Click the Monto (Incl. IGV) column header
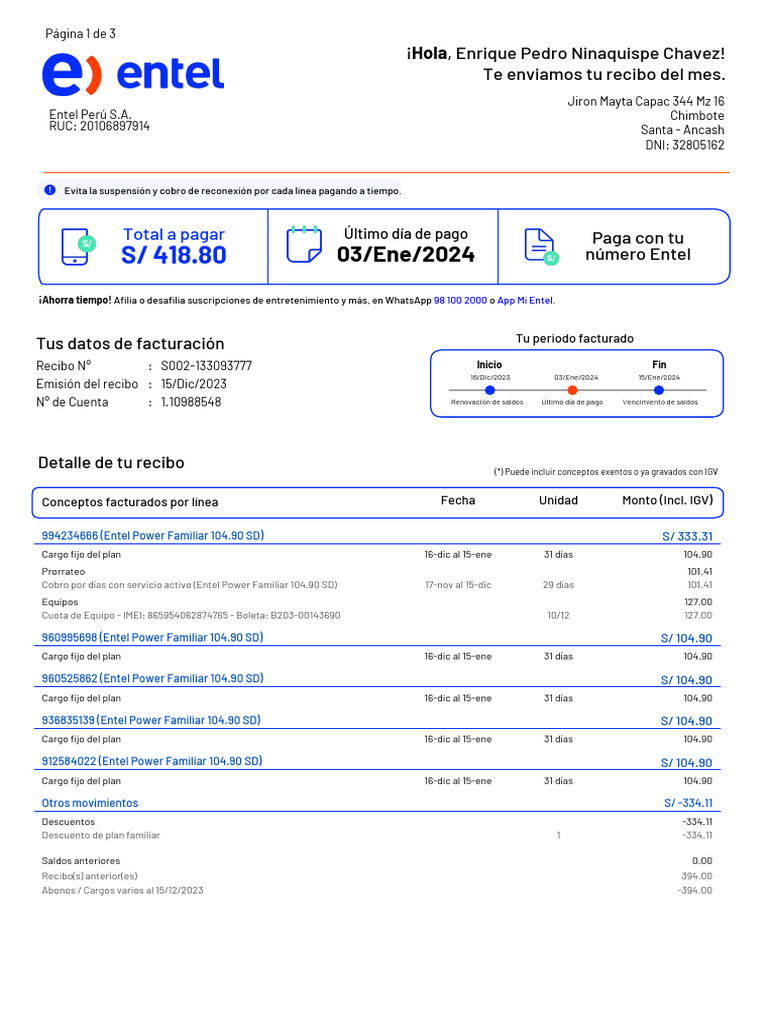768x1024 pixels. 667,500
